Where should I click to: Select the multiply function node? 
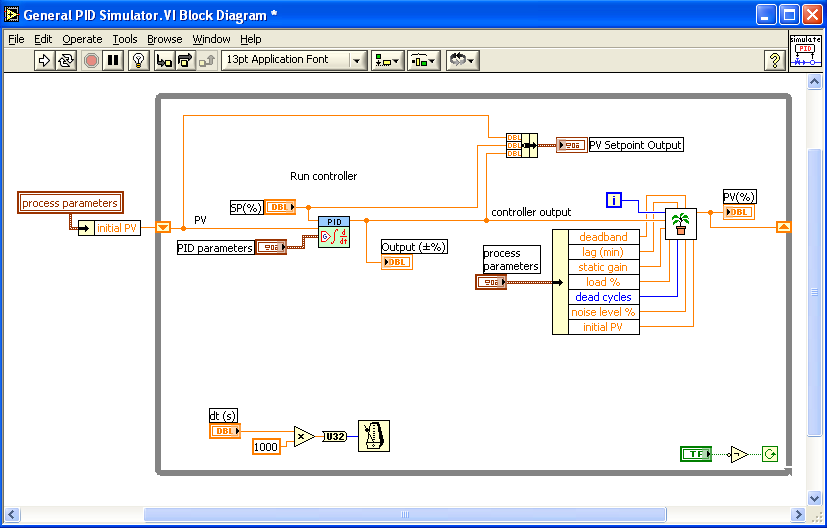(x=304, y=436)
